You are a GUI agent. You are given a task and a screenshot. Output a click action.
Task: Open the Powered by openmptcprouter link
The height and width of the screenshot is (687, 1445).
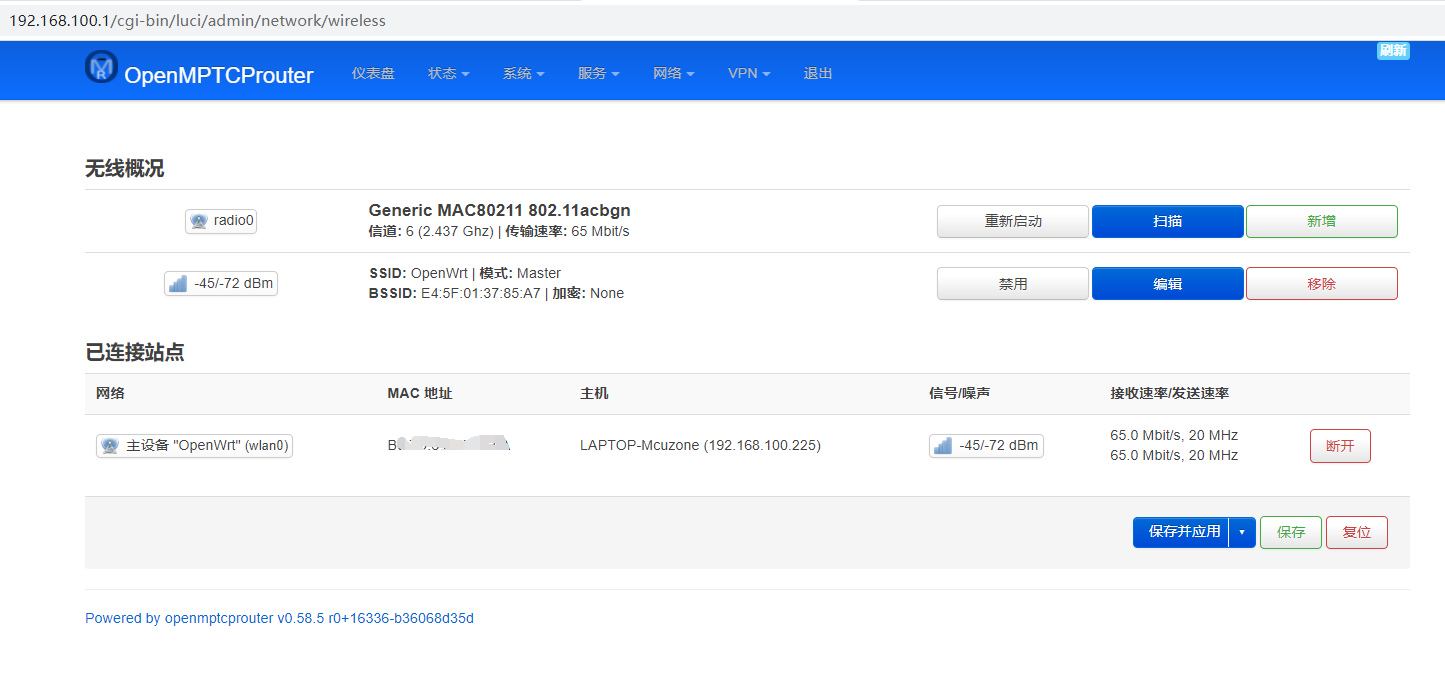click(279, 617)
